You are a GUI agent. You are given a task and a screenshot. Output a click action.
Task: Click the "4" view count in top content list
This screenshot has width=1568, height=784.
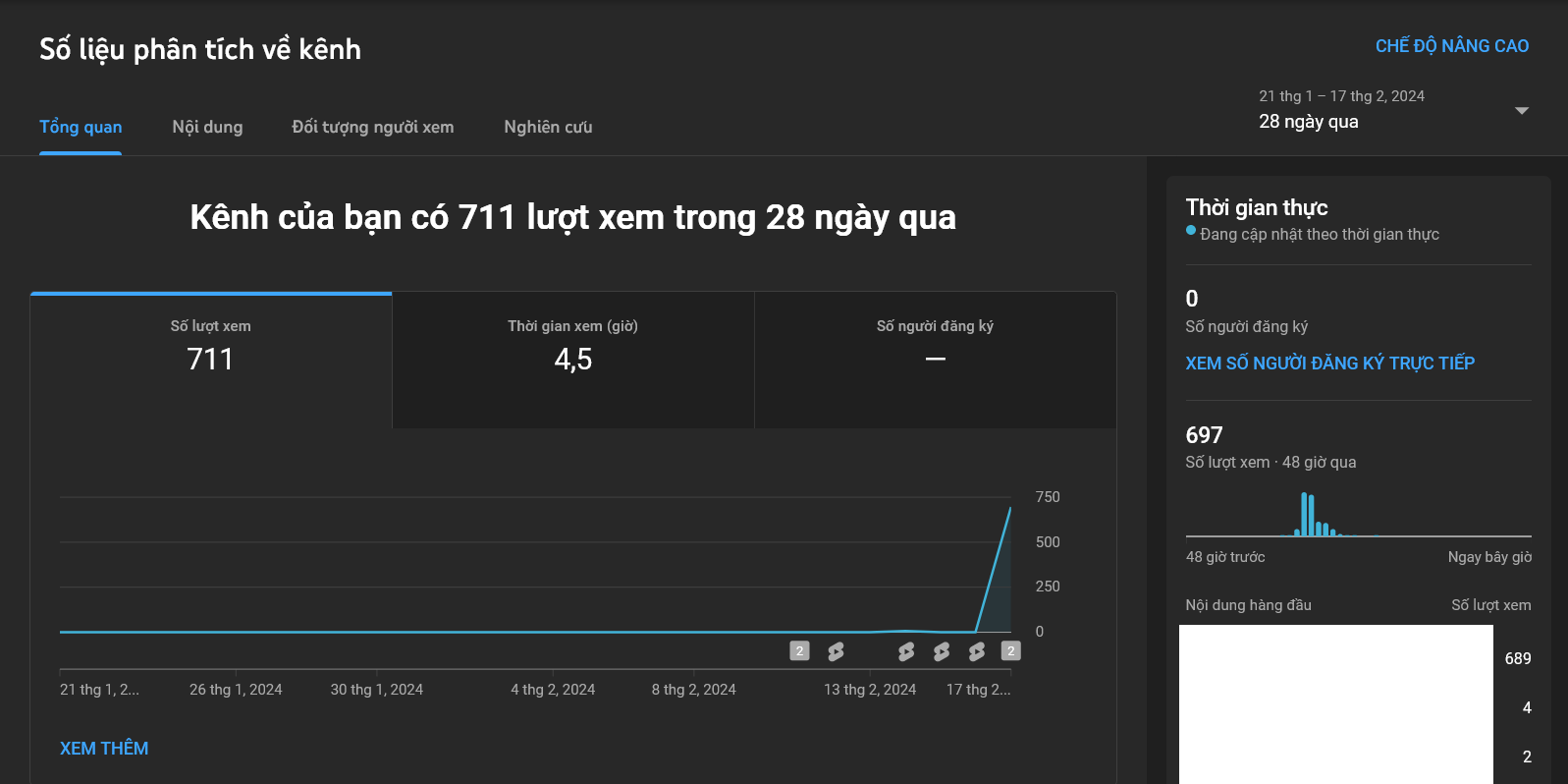pos(1527,708)
